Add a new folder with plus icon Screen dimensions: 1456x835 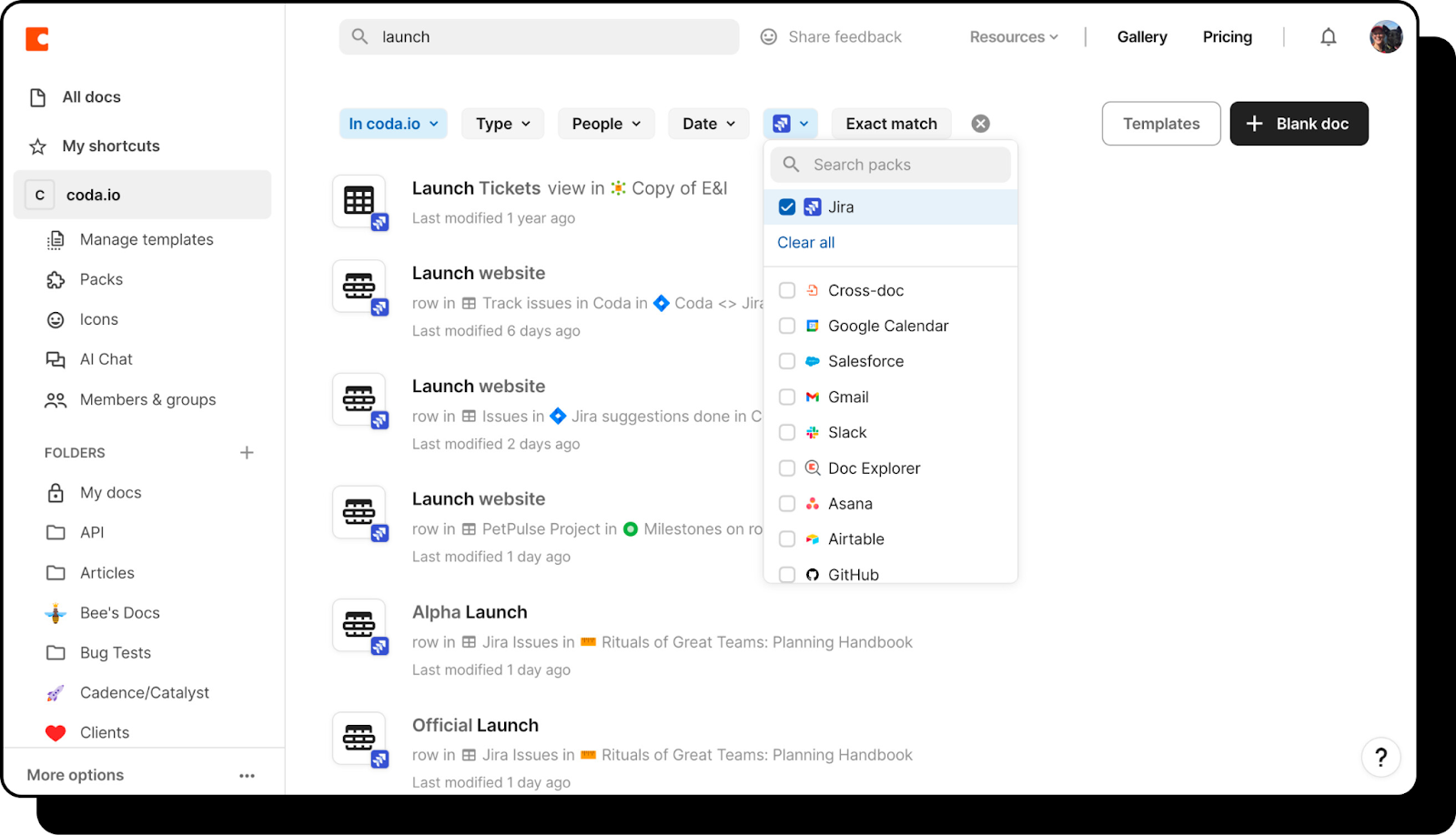[247, 453]
